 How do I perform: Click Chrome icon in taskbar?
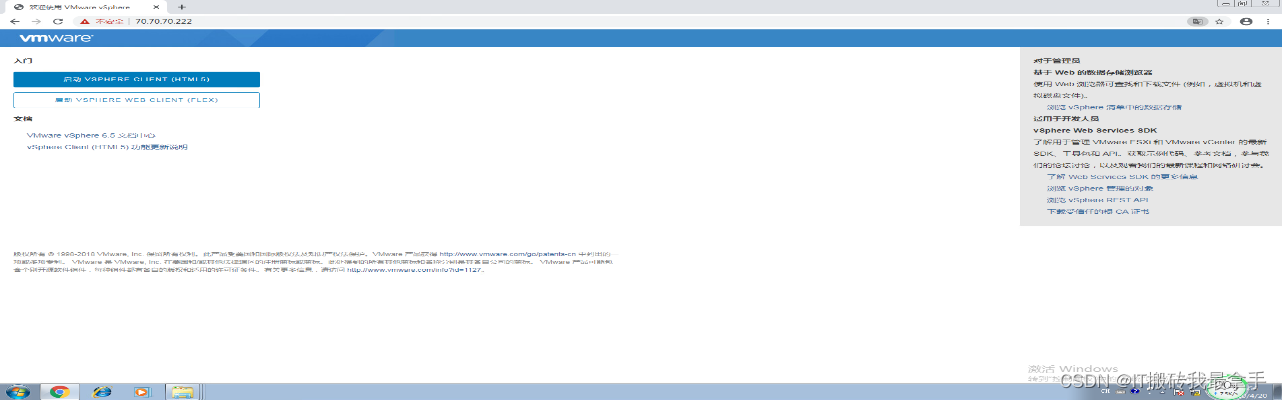click(60, 391)
